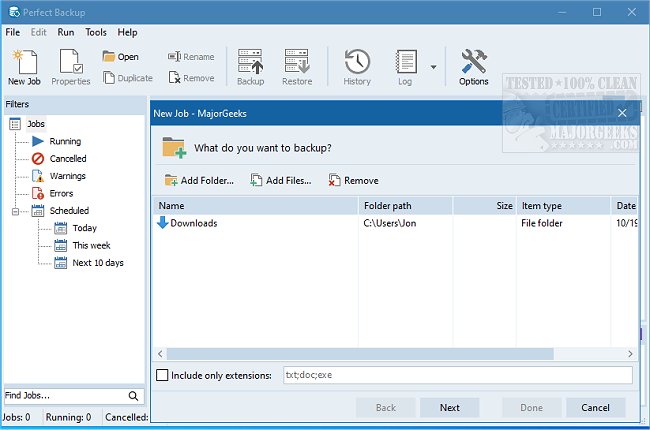This screenshot has height=430, width=650.
Task: Open the Run menu
Action: tap(65, 32)
